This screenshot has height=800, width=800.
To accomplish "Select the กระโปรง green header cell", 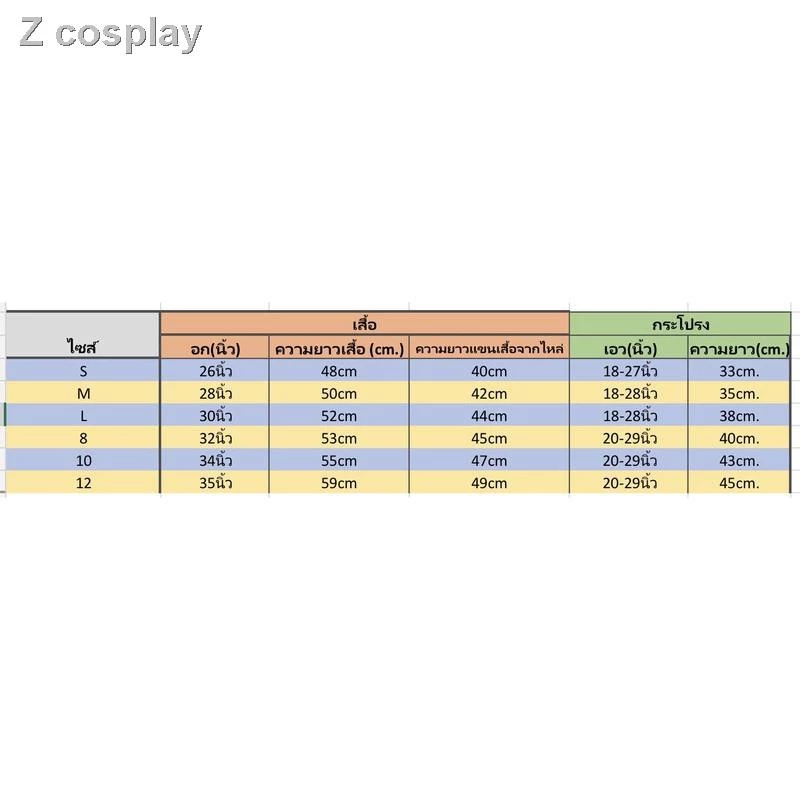I will 680,323.
